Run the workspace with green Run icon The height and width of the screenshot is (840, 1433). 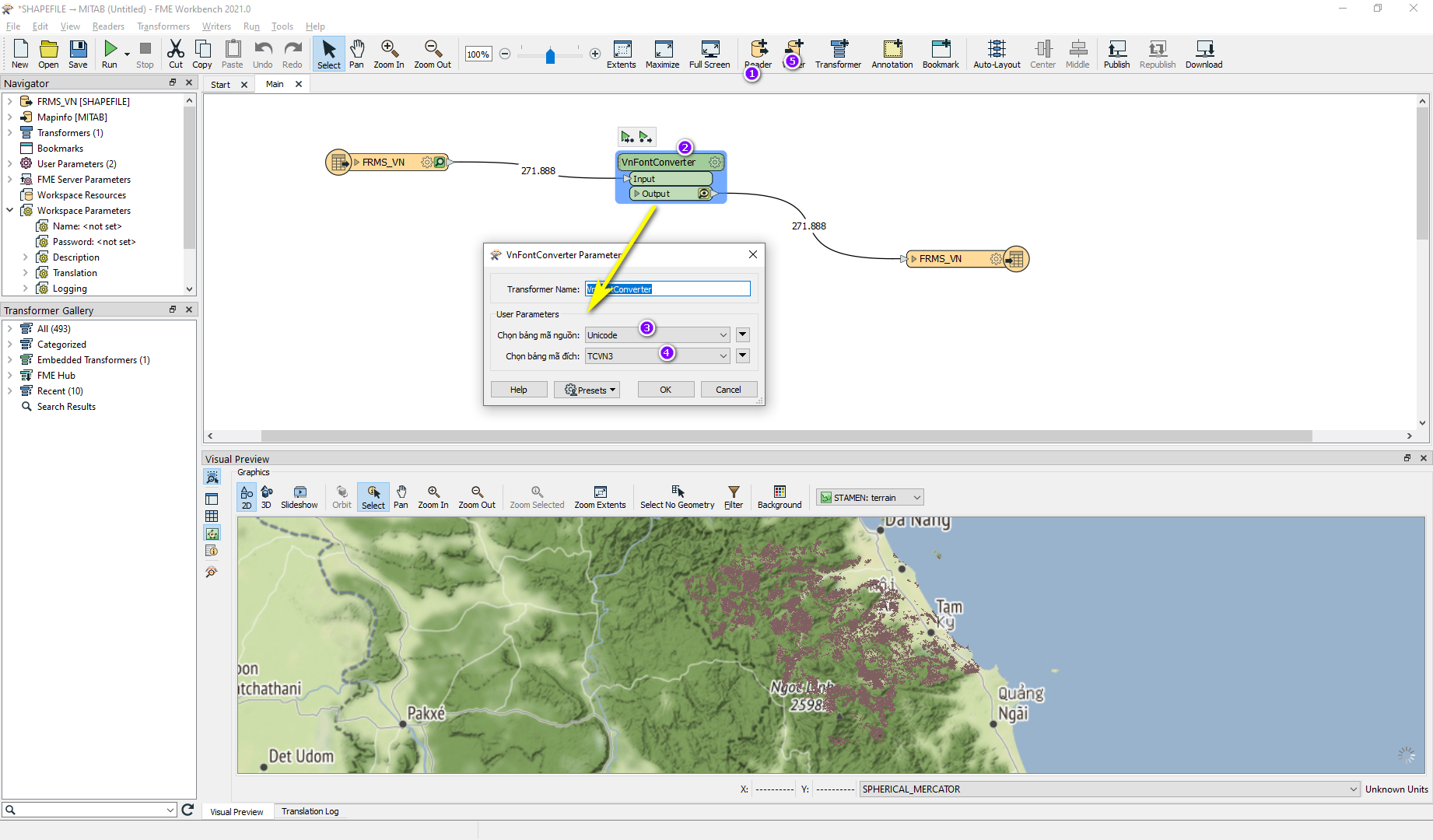click(x=110, y=54)
